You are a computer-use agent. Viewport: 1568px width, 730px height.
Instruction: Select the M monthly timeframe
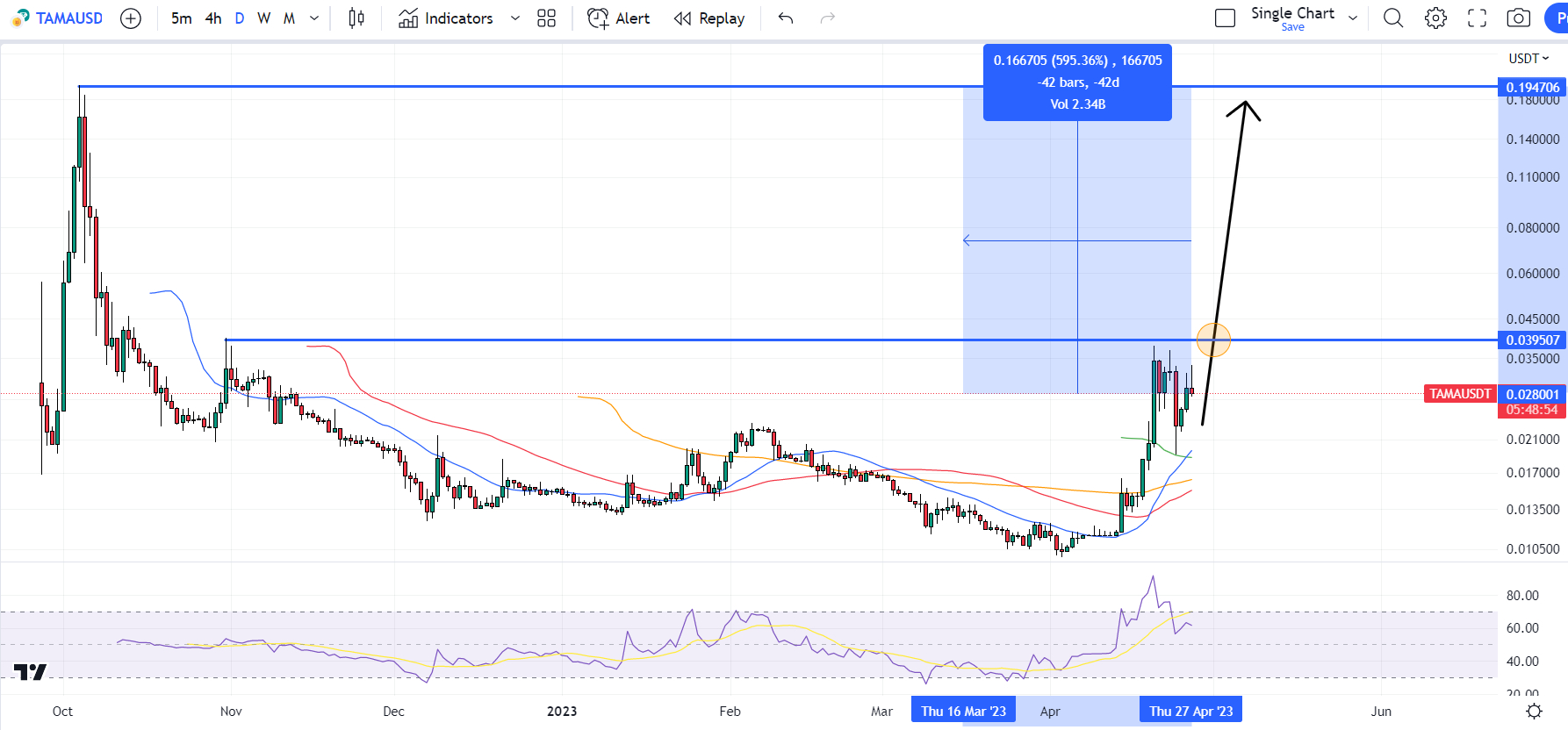[x=289, y=18]
